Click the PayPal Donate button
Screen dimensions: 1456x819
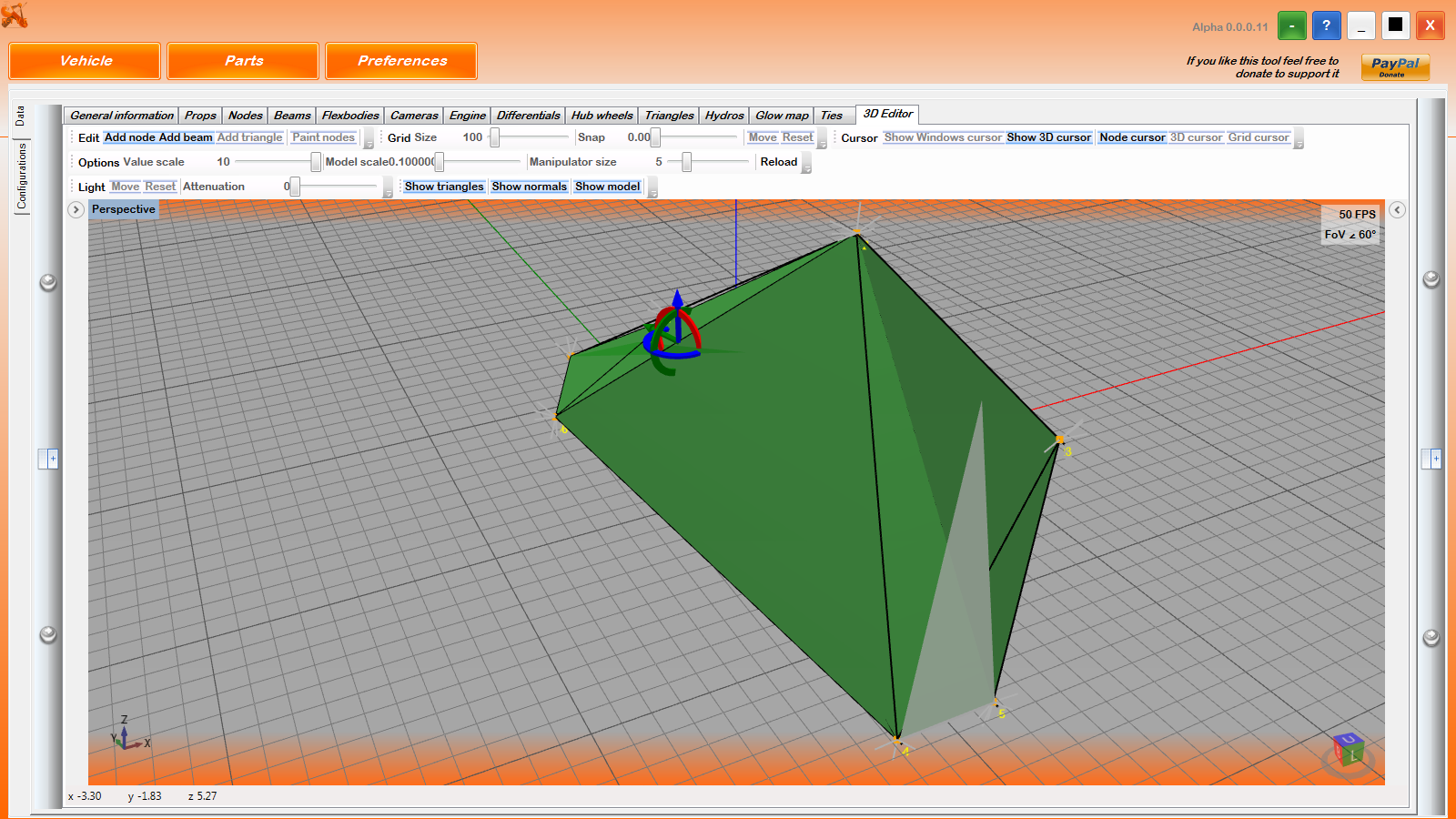(1395, 66)
